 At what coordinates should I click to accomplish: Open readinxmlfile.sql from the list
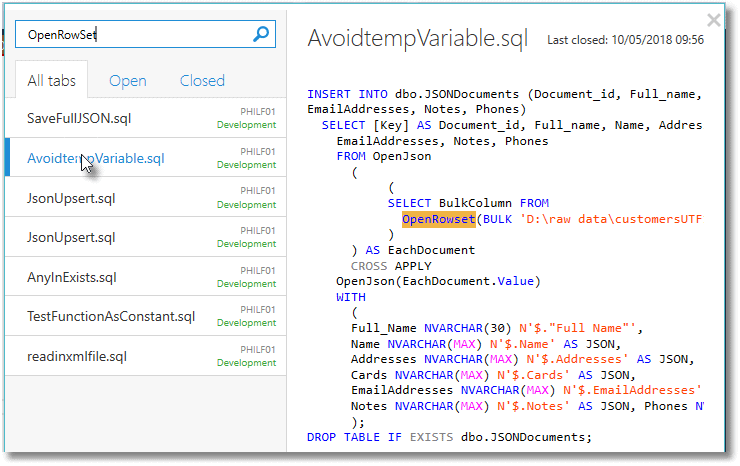click(145, 356)
